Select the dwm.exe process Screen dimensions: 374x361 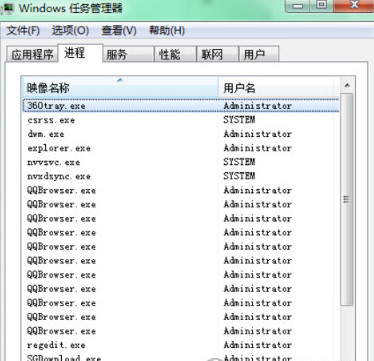click(x=46, y=134)
